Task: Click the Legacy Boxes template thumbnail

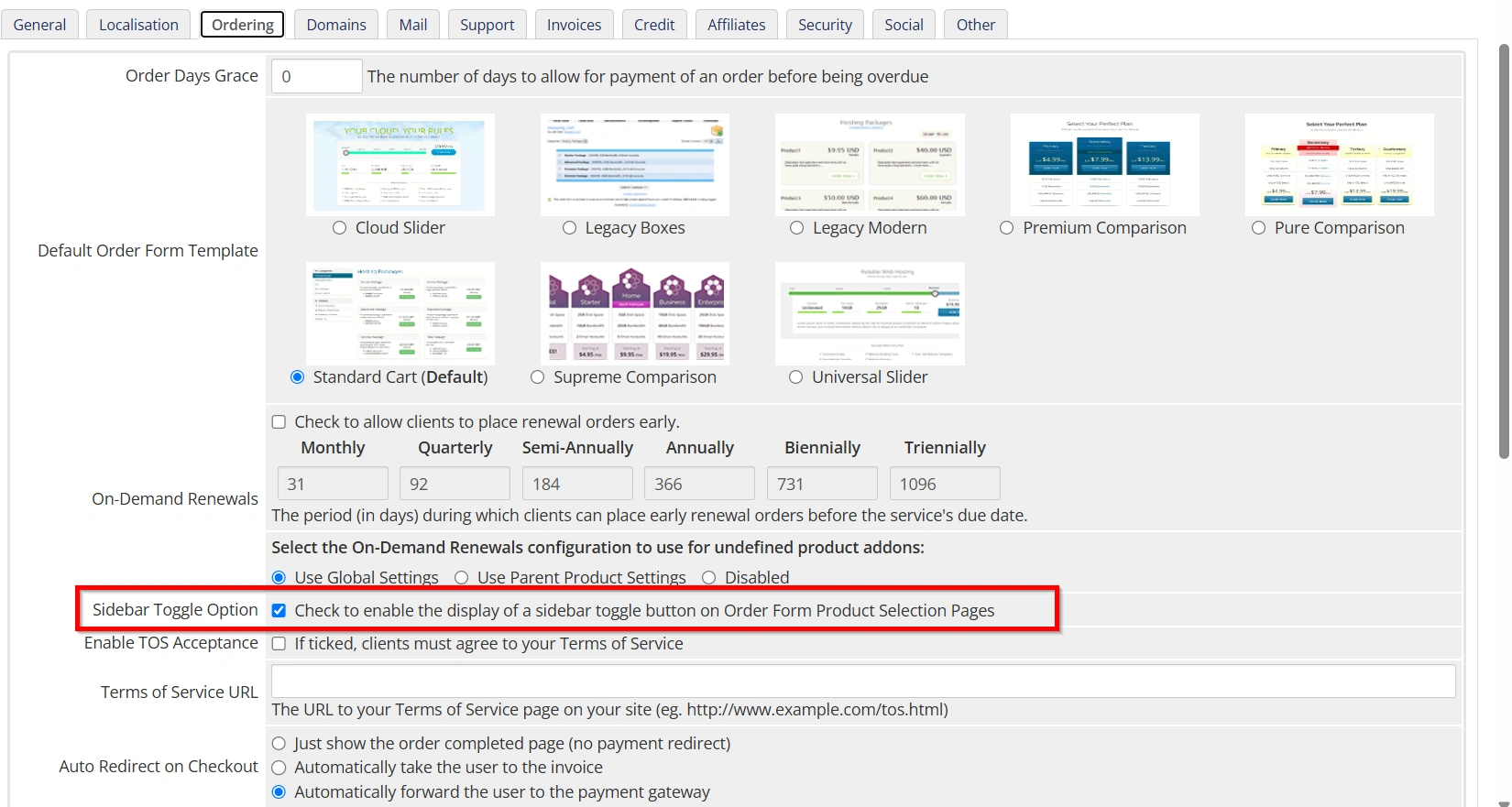Action: 635,165
